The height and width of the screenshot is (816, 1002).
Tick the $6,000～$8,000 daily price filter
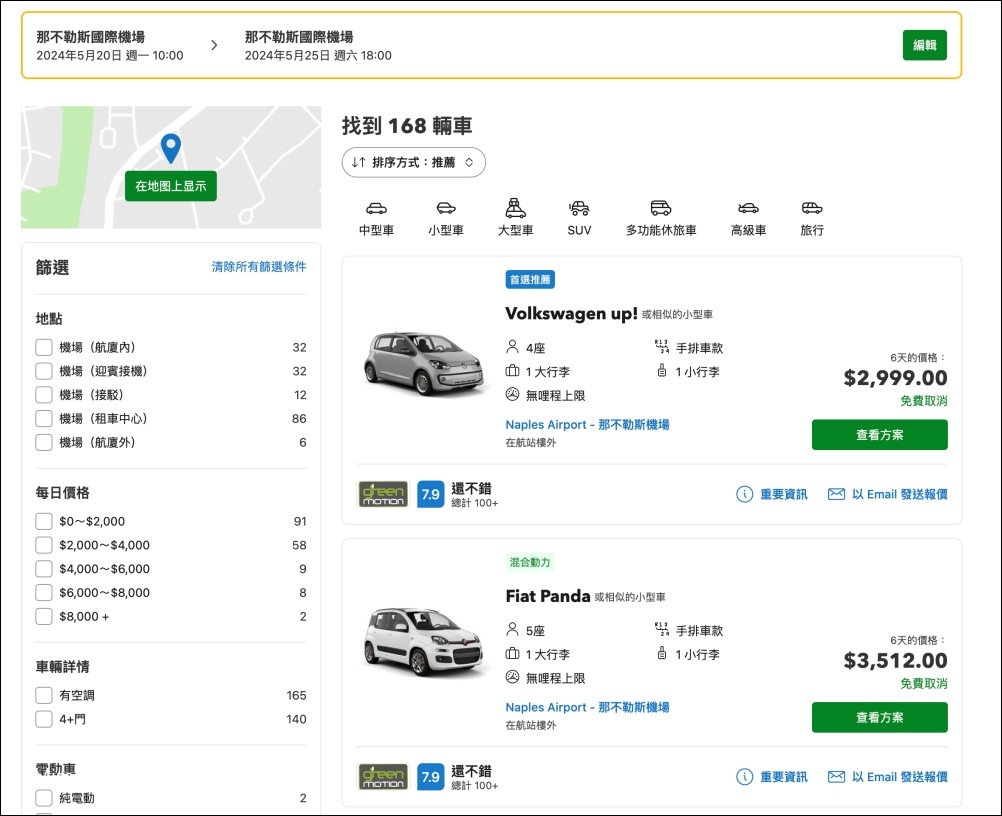[43, 592]
